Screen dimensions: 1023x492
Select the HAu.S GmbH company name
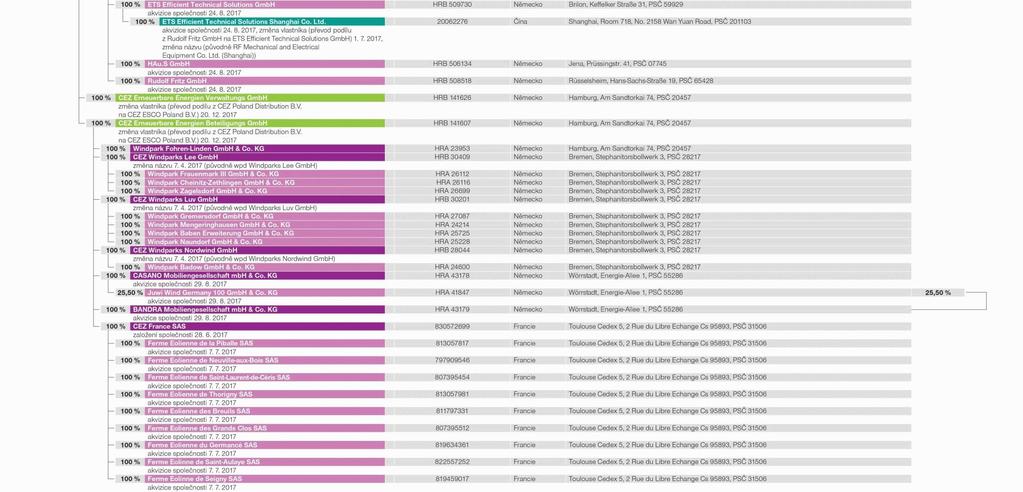pos(168,64)
